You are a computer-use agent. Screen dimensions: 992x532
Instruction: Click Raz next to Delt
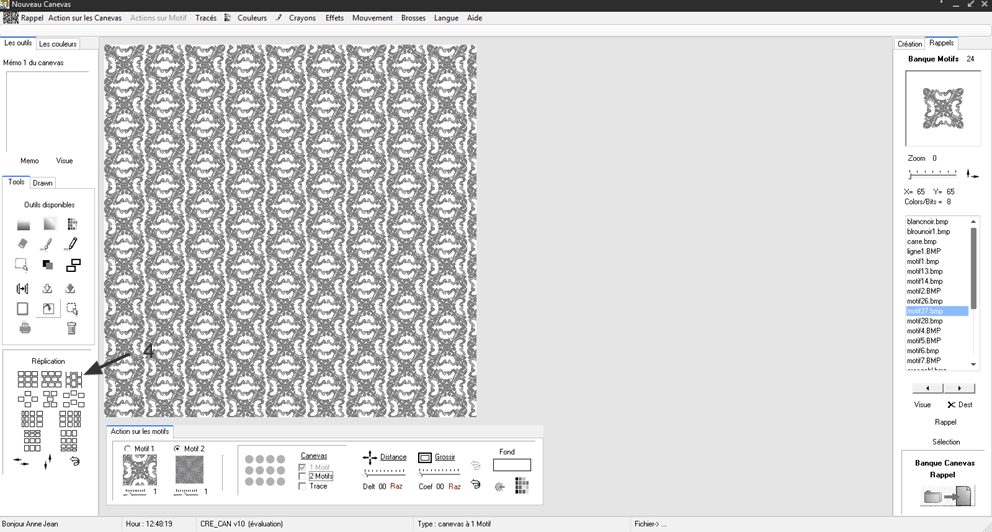[396, 486]
